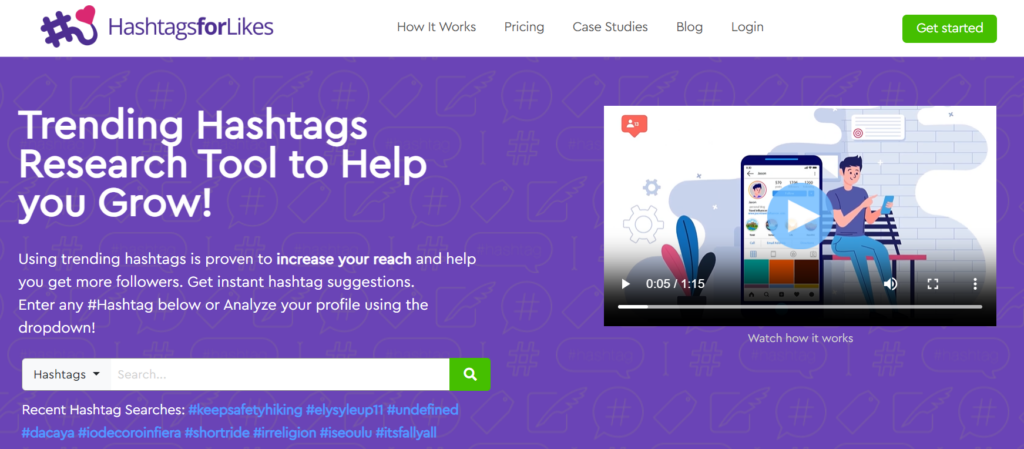1024x449 pixels.
Task: Open the Login page
Action: point(747,27)
